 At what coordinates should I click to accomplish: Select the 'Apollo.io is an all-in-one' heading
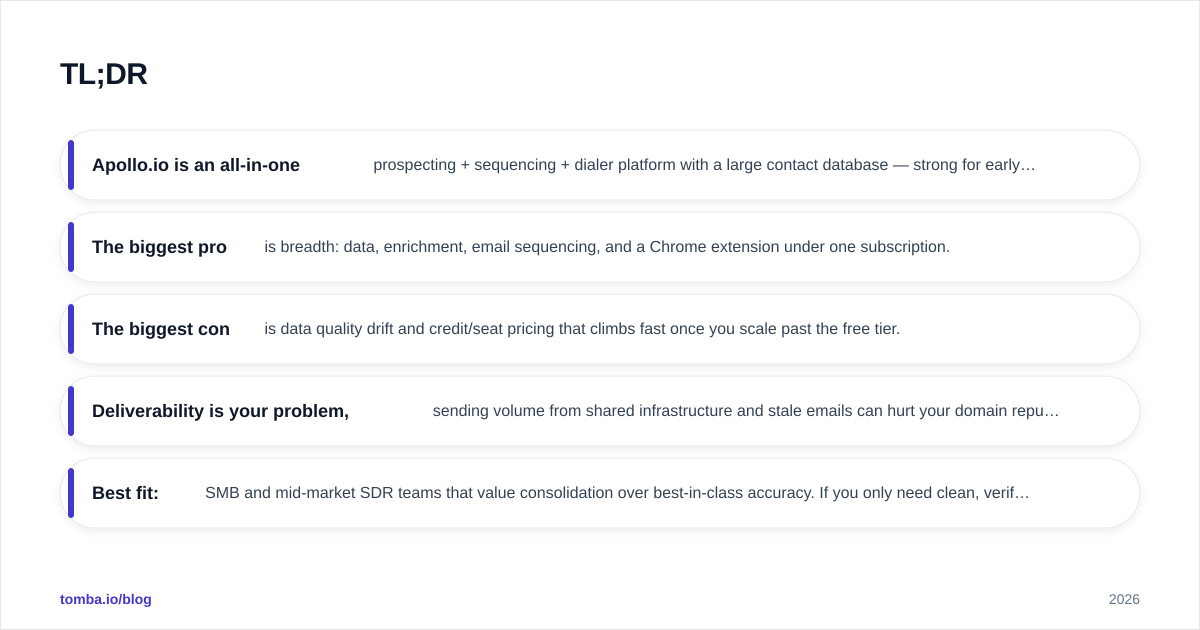196,165
